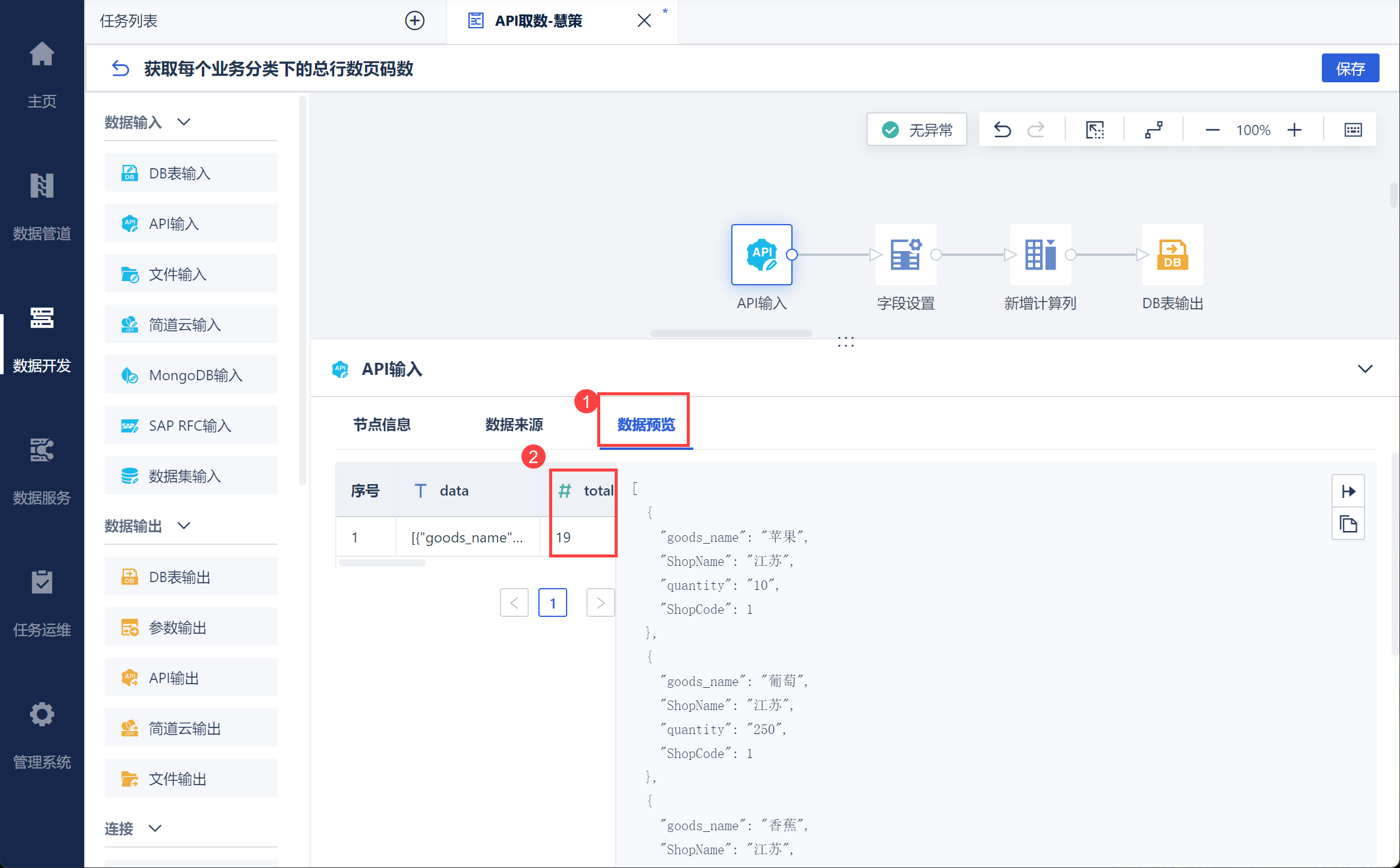Switch to the 数据来源 tab
This screenshot has width=1400, height=868.
click(x=514, y=425)
